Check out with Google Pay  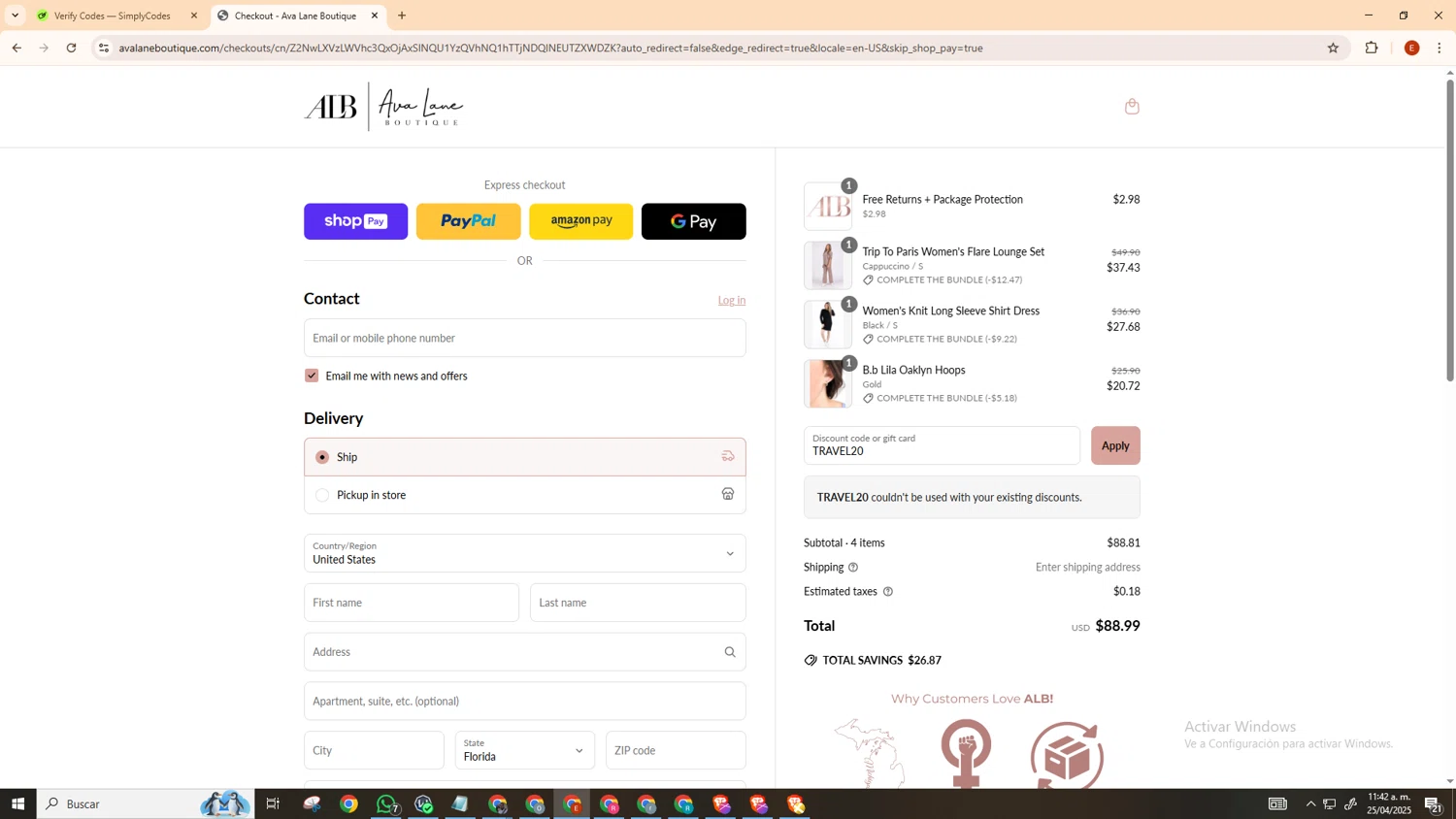coord(693,221)
